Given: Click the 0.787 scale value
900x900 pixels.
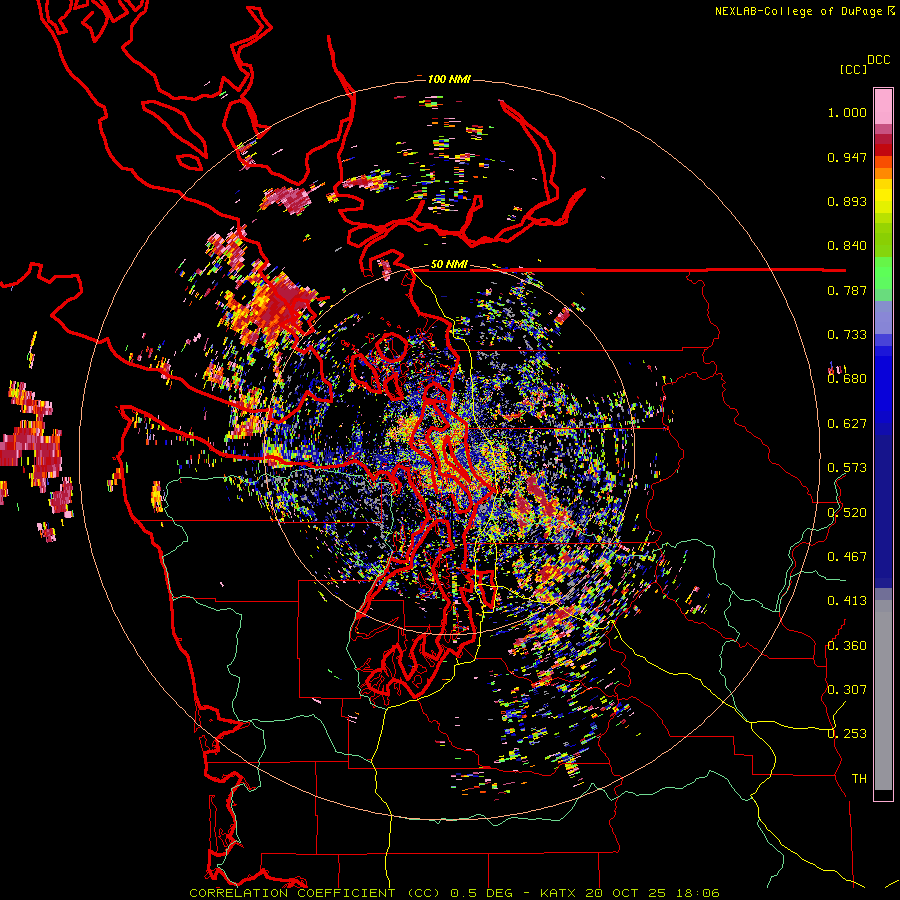Looking at the screenshot, I should (x=847, y=290).
